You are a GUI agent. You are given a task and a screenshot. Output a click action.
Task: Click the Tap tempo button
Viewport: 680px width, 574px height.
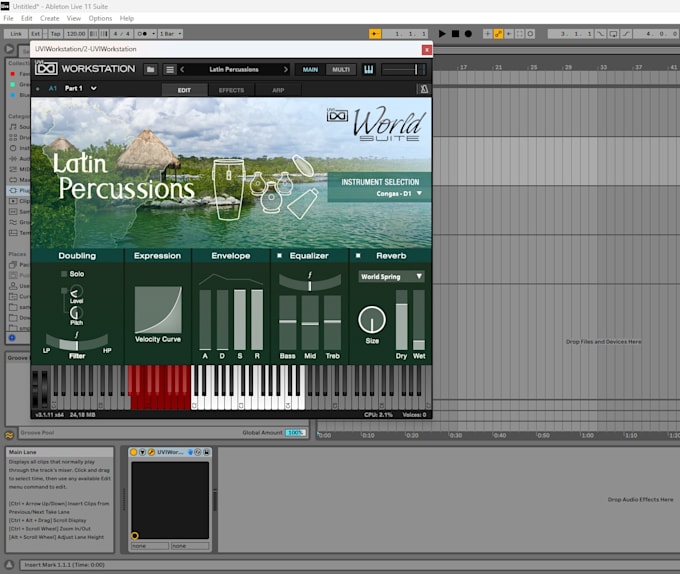pos(56,33)
